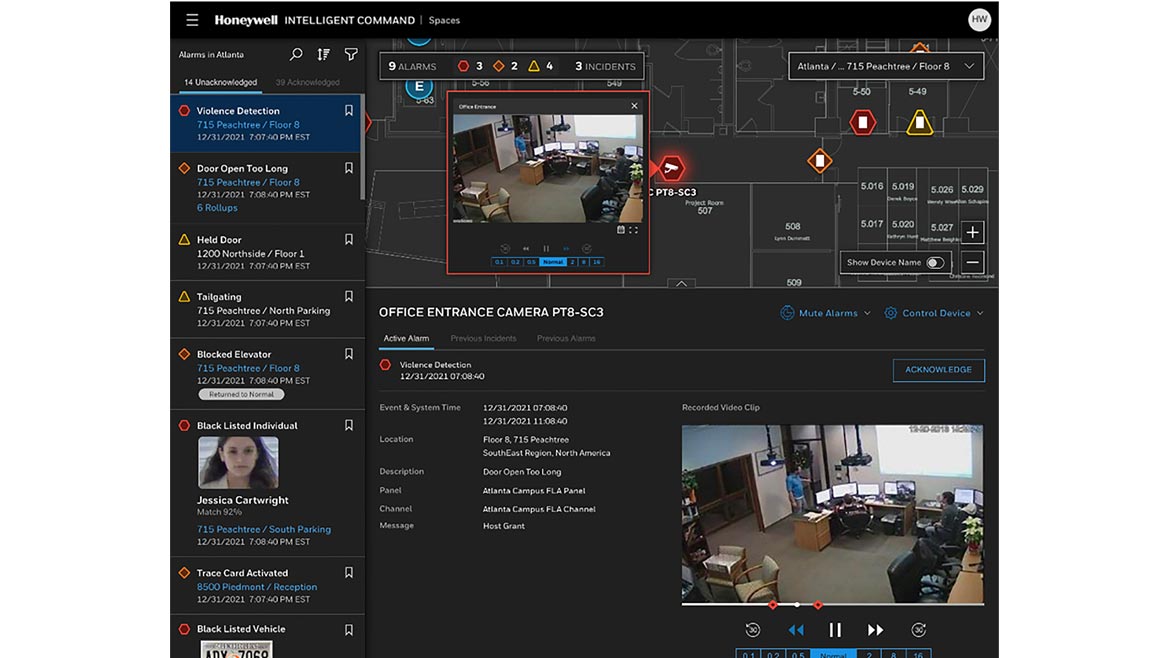1170x658 pixels.
Task: Expand the Control Device dropdown
Action: [x=934, y=313]
